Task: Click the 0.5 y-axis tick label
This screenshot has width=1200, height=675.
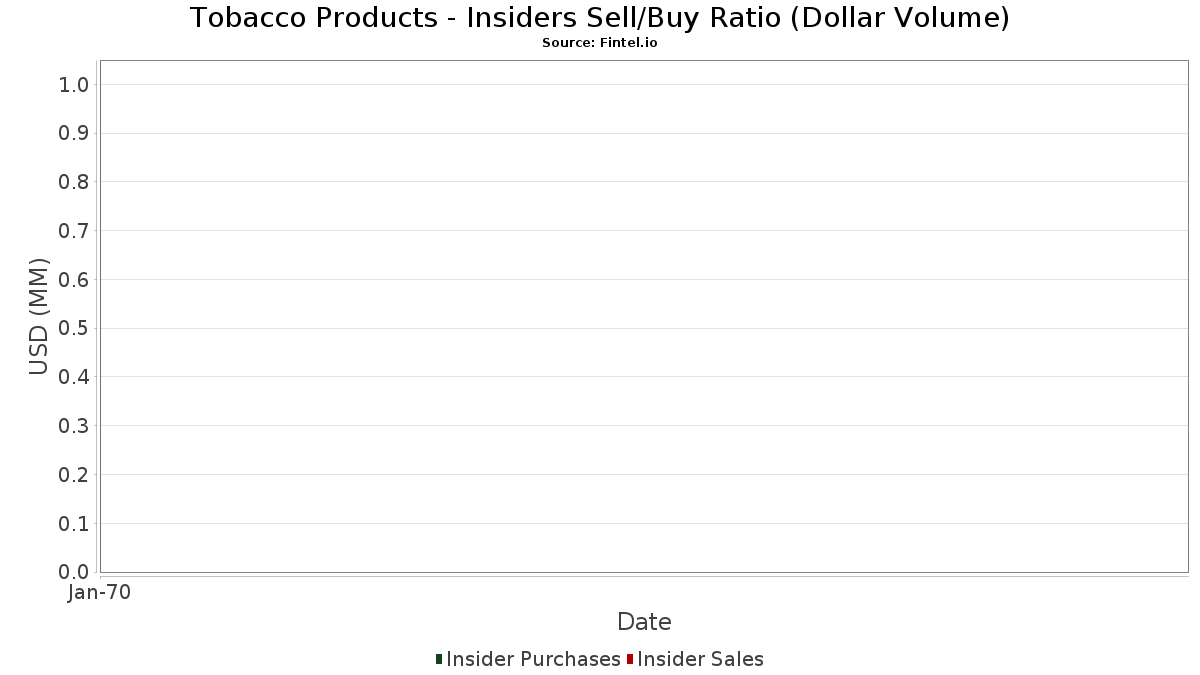Action: coord(75,329)
